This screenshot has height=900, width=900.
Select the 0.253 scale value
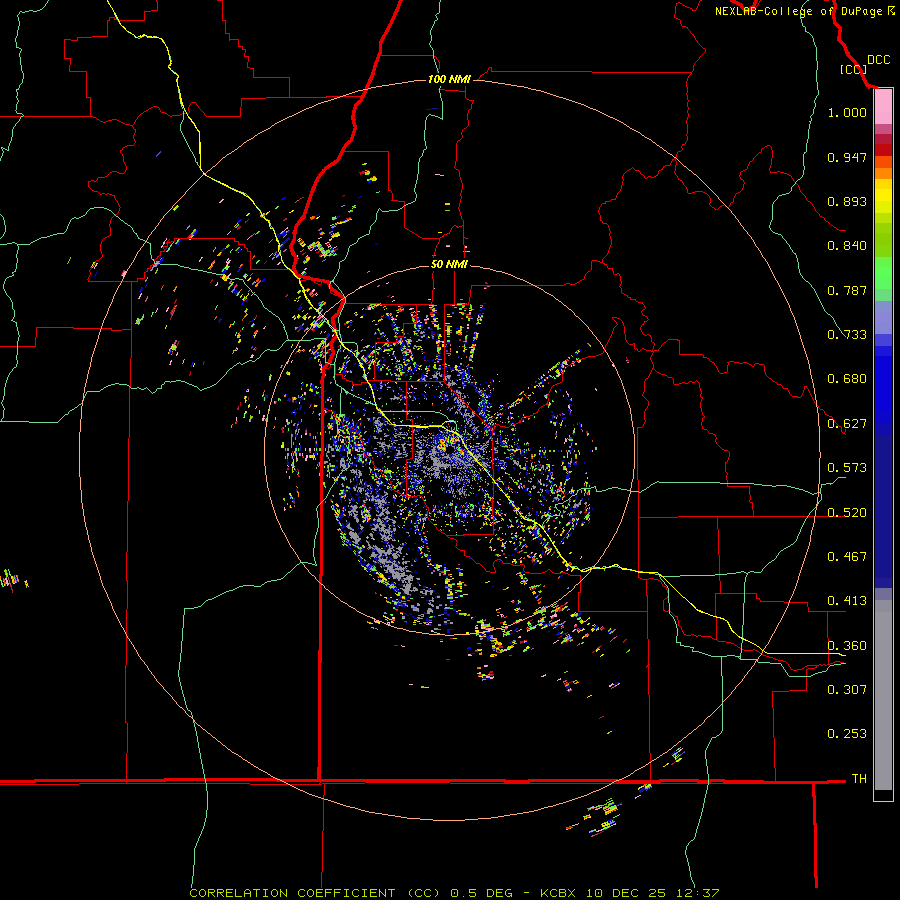(847, 734)
